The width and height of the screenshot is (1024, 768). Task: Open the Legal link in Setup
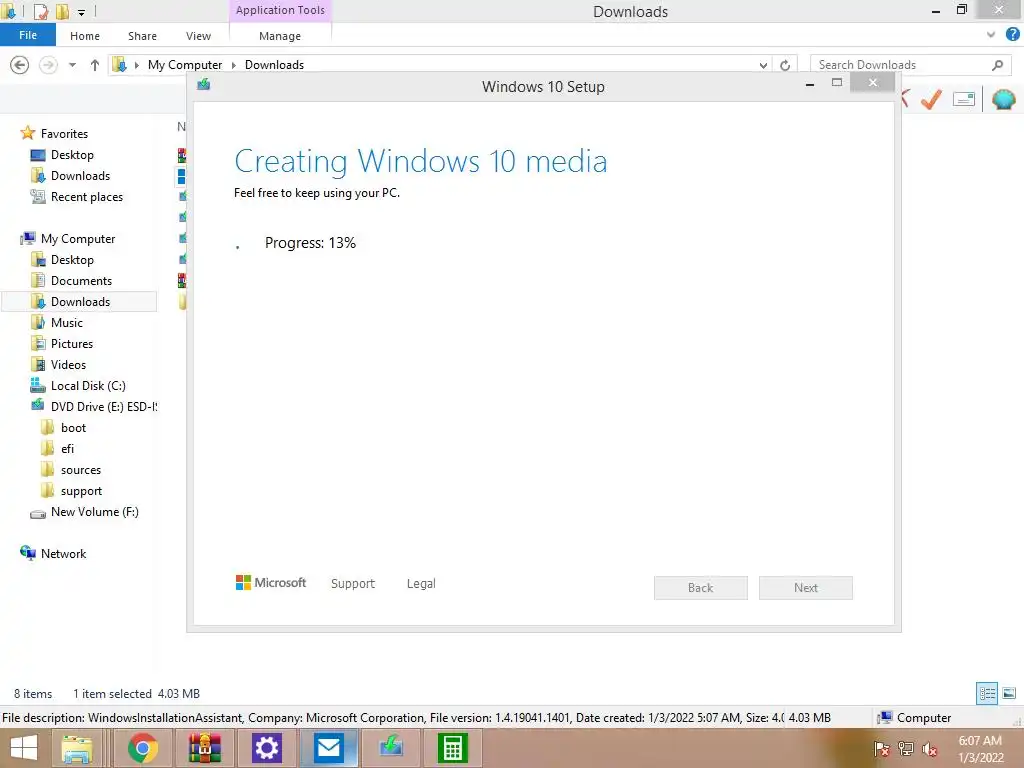(421, 583)
